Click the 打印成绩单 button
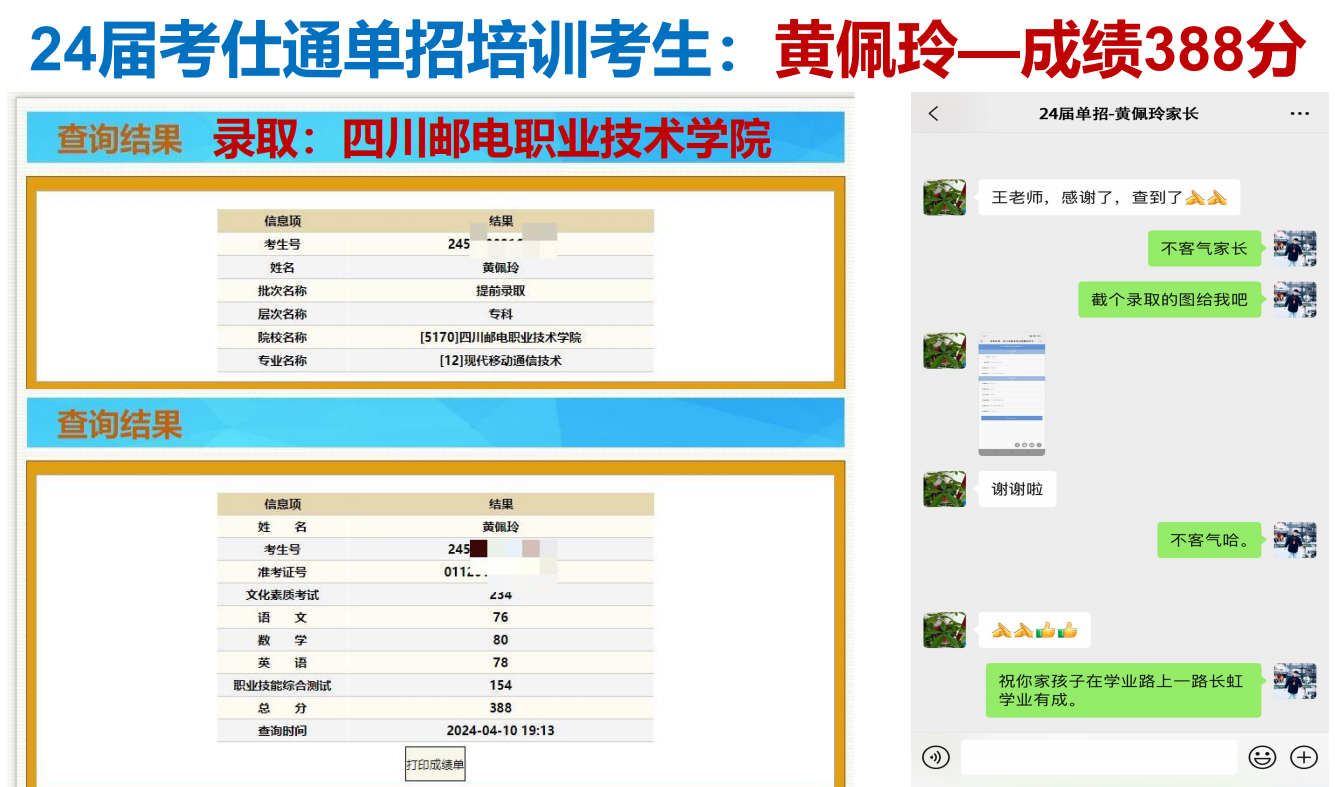Image resolution: width=1335 pixels, height=787 pixels. tap(435, 765)
